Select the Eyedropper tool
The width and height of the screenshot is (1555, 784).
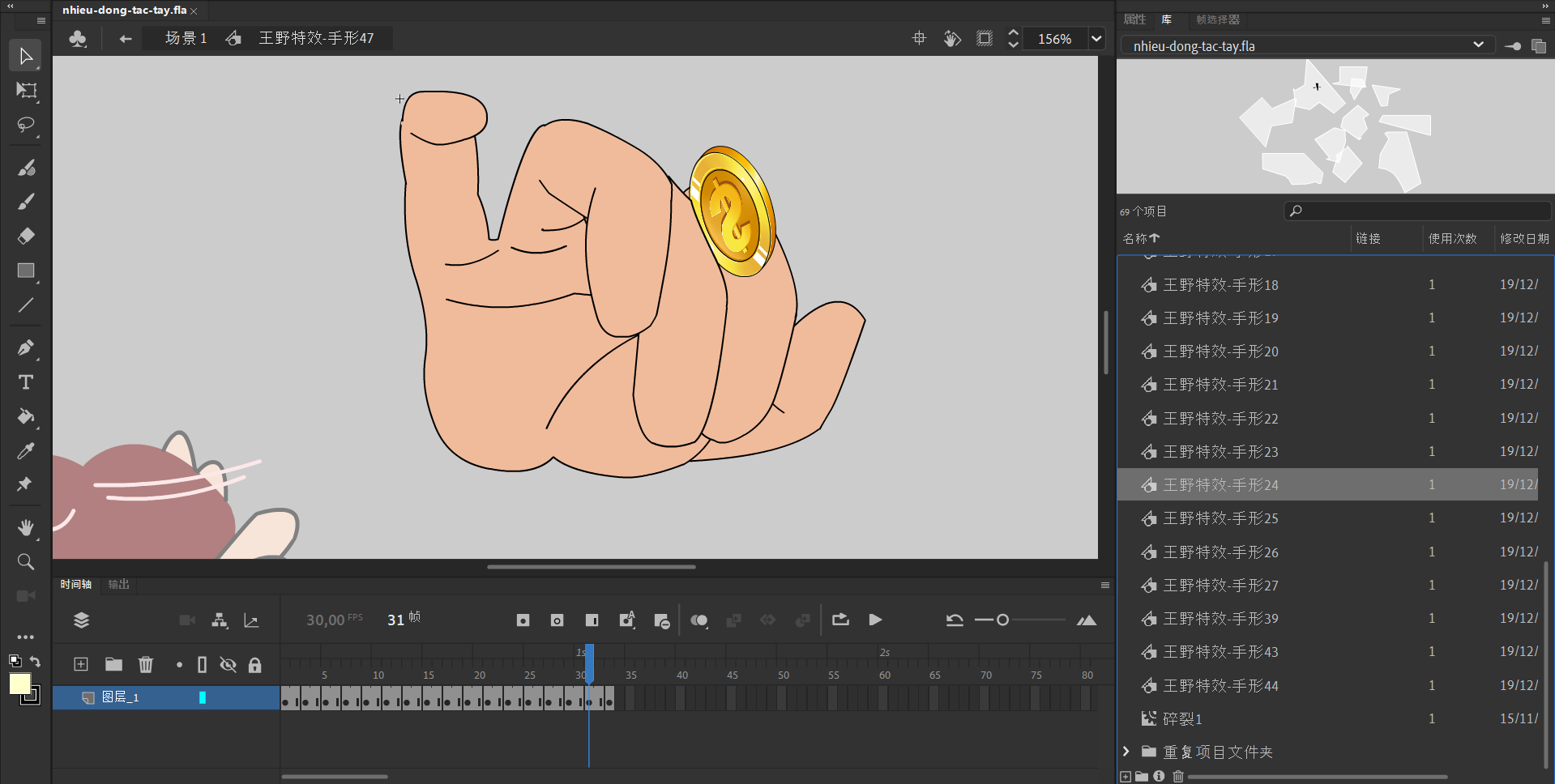pyautogui.click(x=26, y=451)
